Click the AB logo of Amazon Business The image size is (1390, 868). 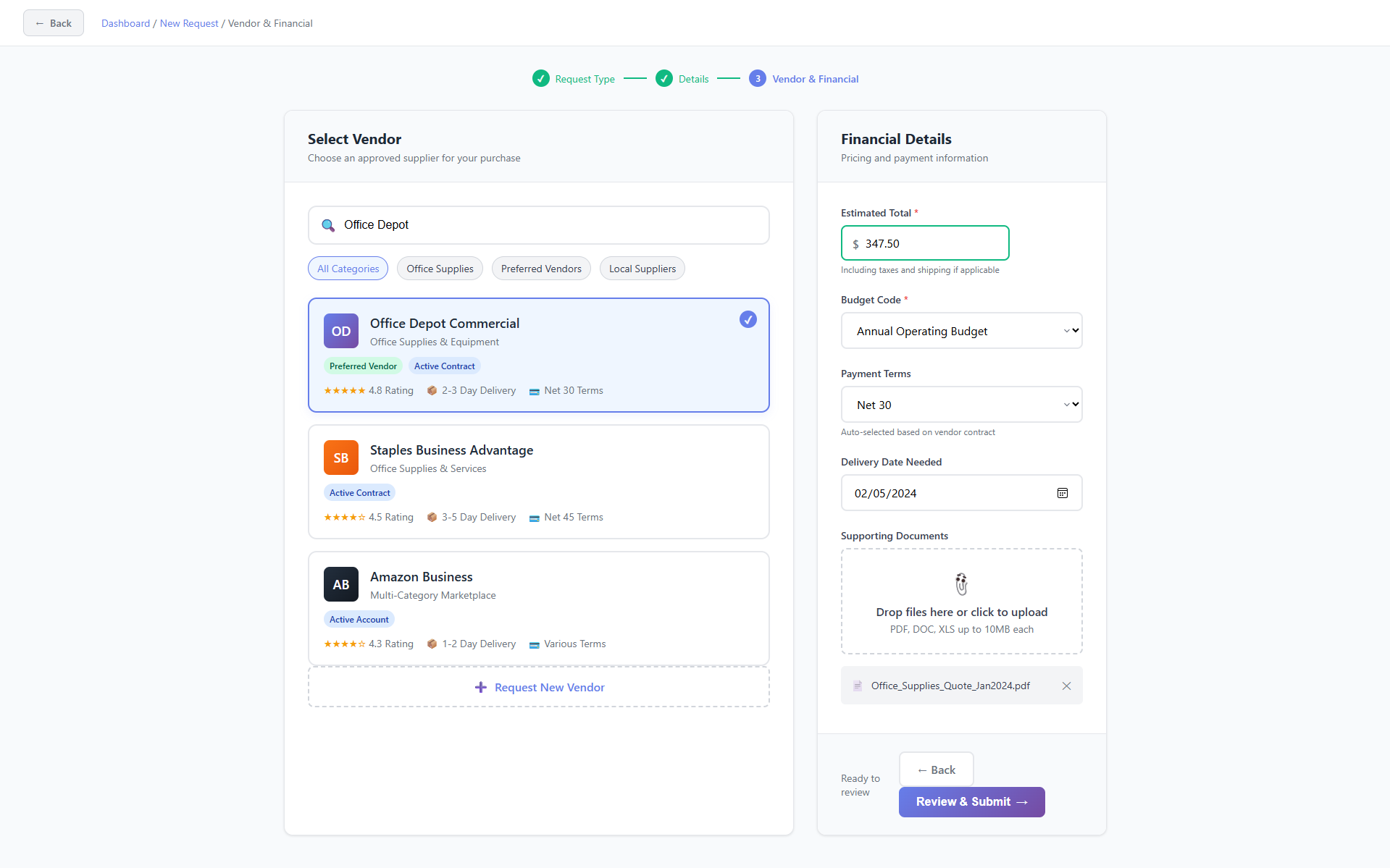(341, 584)
